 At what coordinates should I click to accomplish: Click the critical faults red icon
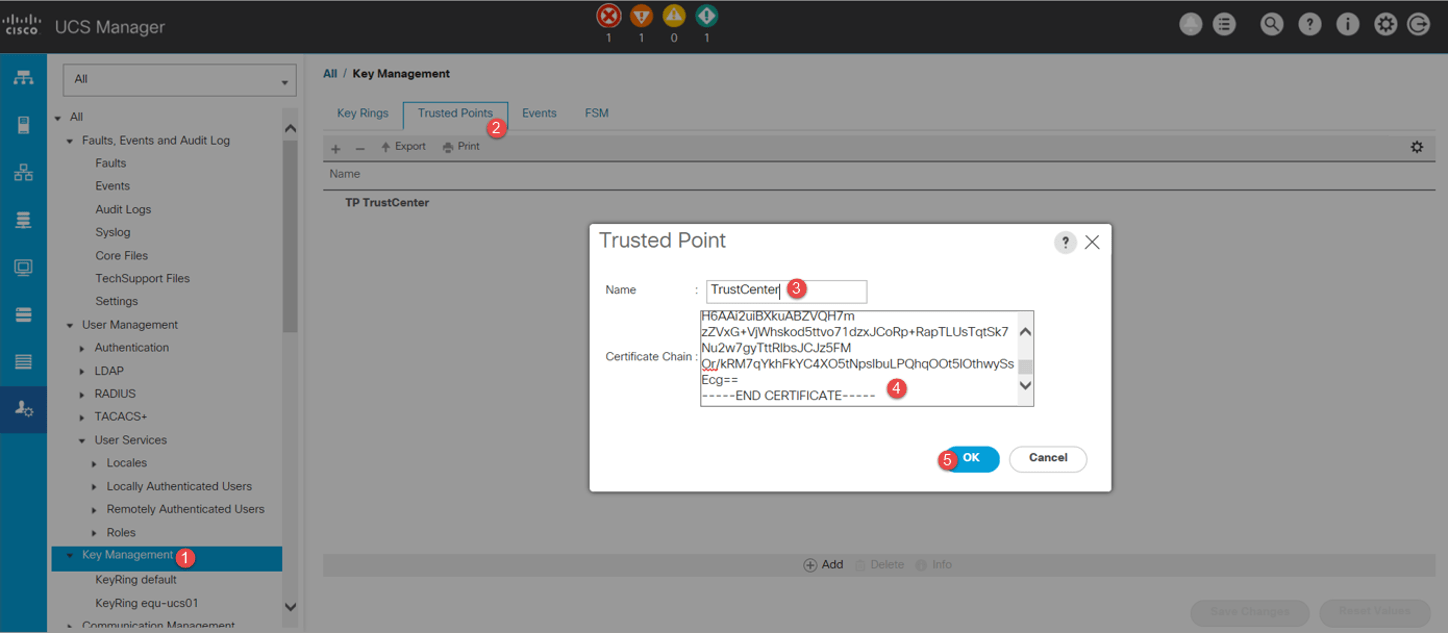608,16
